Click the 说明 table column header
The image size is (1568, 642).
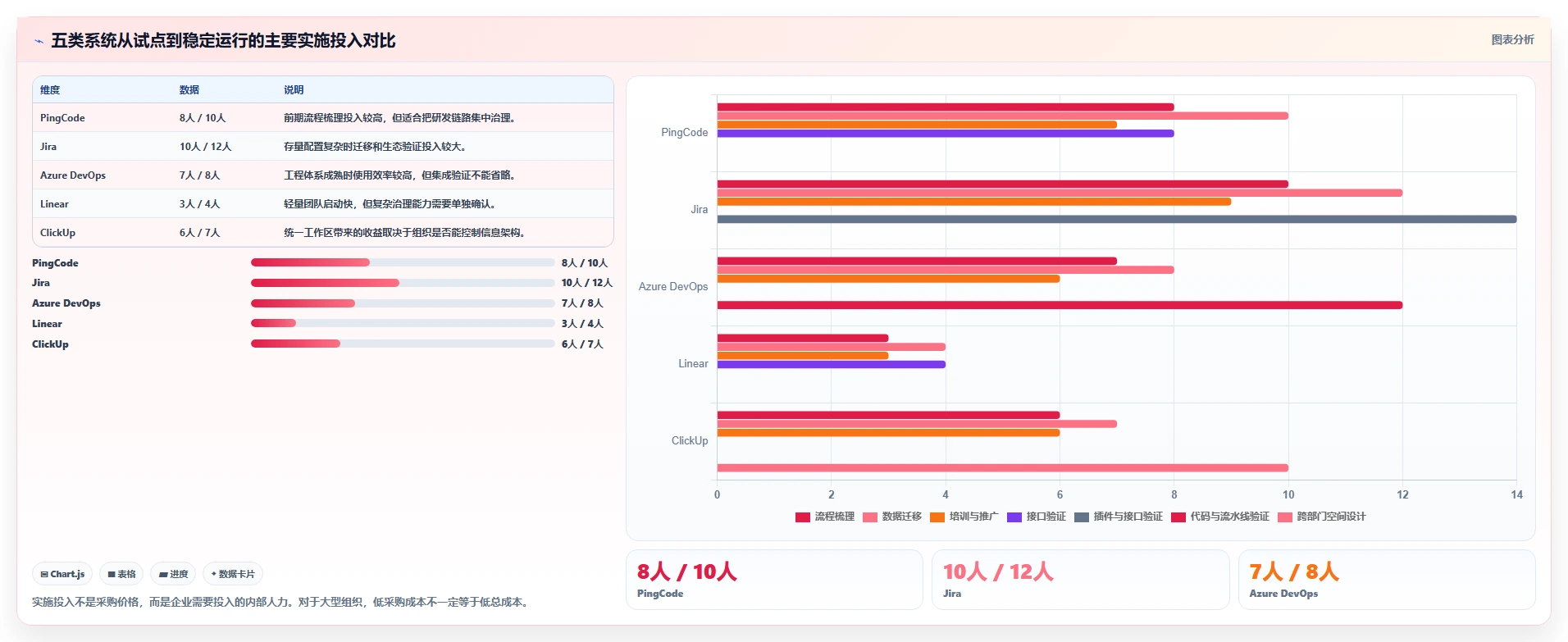[x=294, y=90]
